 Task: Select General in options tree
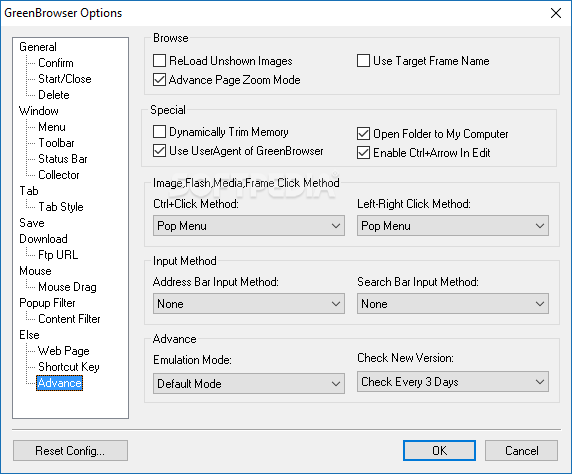[38, 47]
